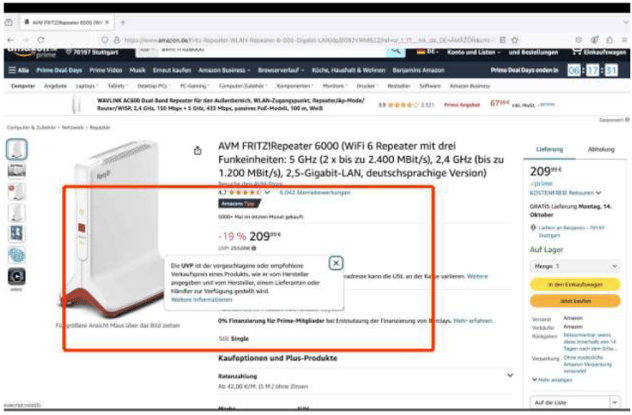The image size is (632, 415).
Task: Expand KOSTENFREIE Retouren chevron
Action: click(x=599, y=193)
